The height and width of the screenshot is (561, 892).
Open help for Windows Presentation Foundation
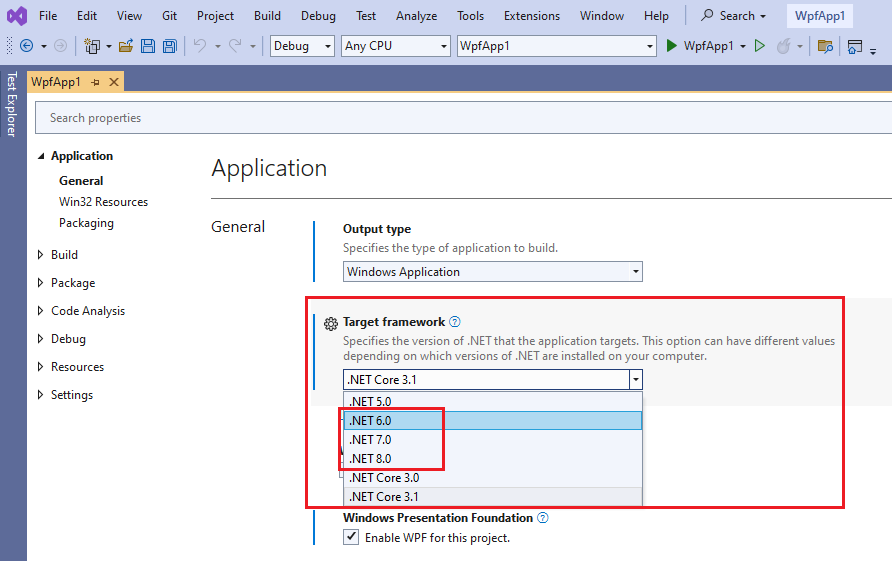click(543, 517)
